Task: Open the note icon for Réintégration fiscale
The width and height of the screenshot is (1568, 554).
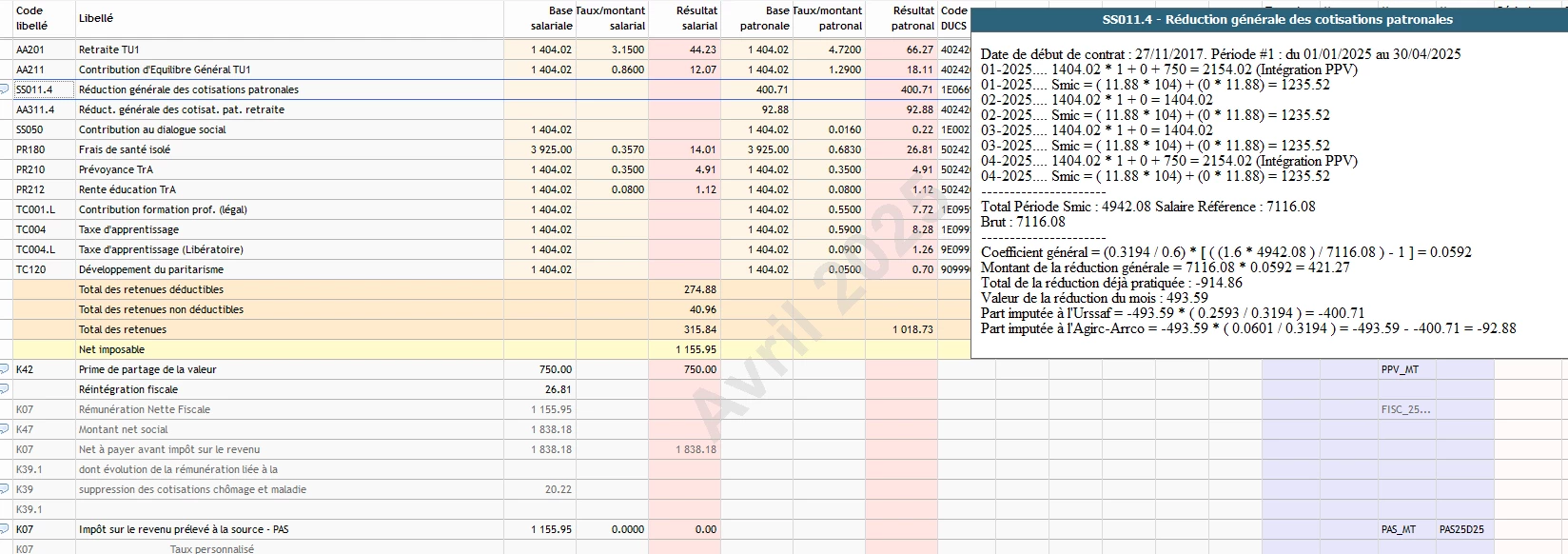Action: (x=5, y=389)
